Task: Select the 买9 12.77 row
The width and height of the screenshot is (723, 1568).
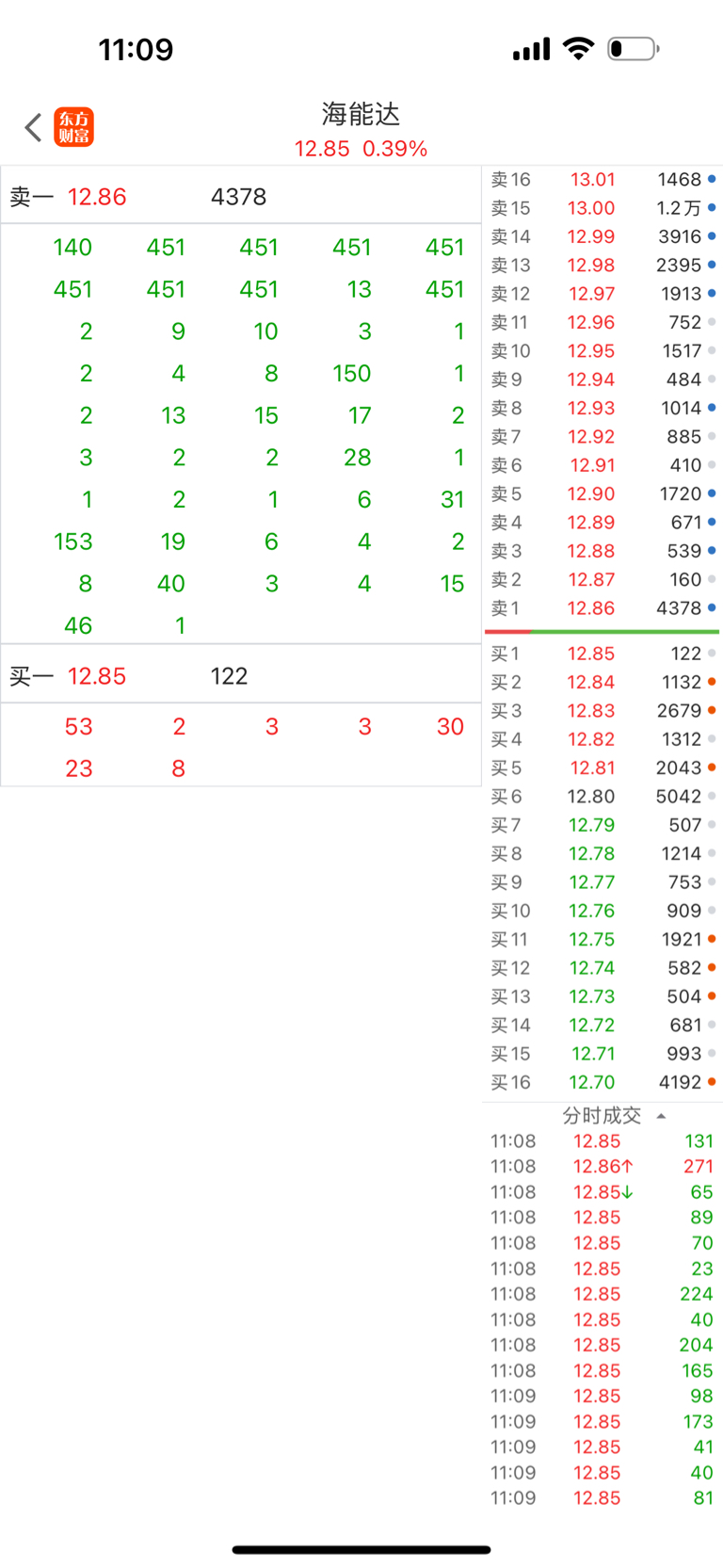Action: click(602, 882)
